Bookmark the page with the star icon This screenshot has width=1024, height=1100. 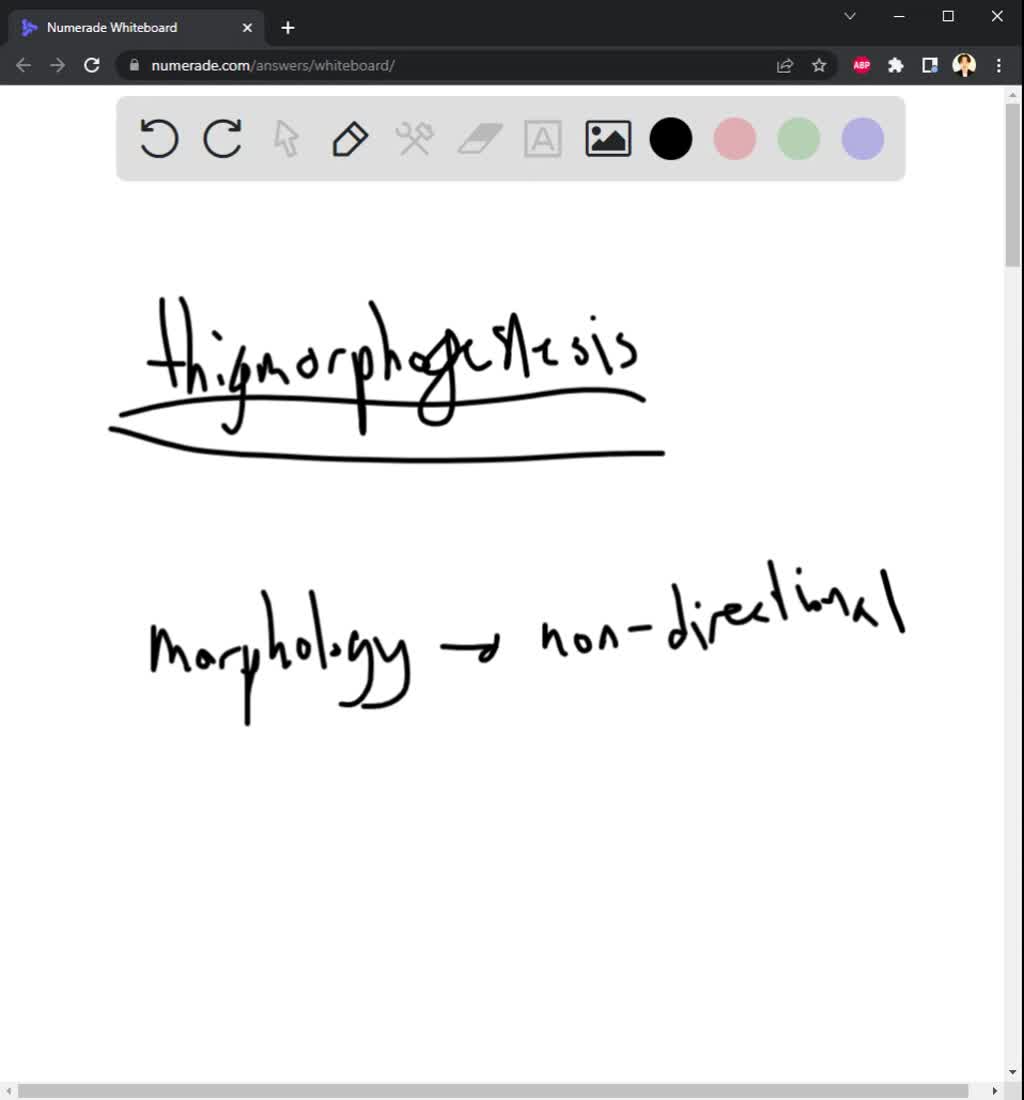tap(819, 64)
